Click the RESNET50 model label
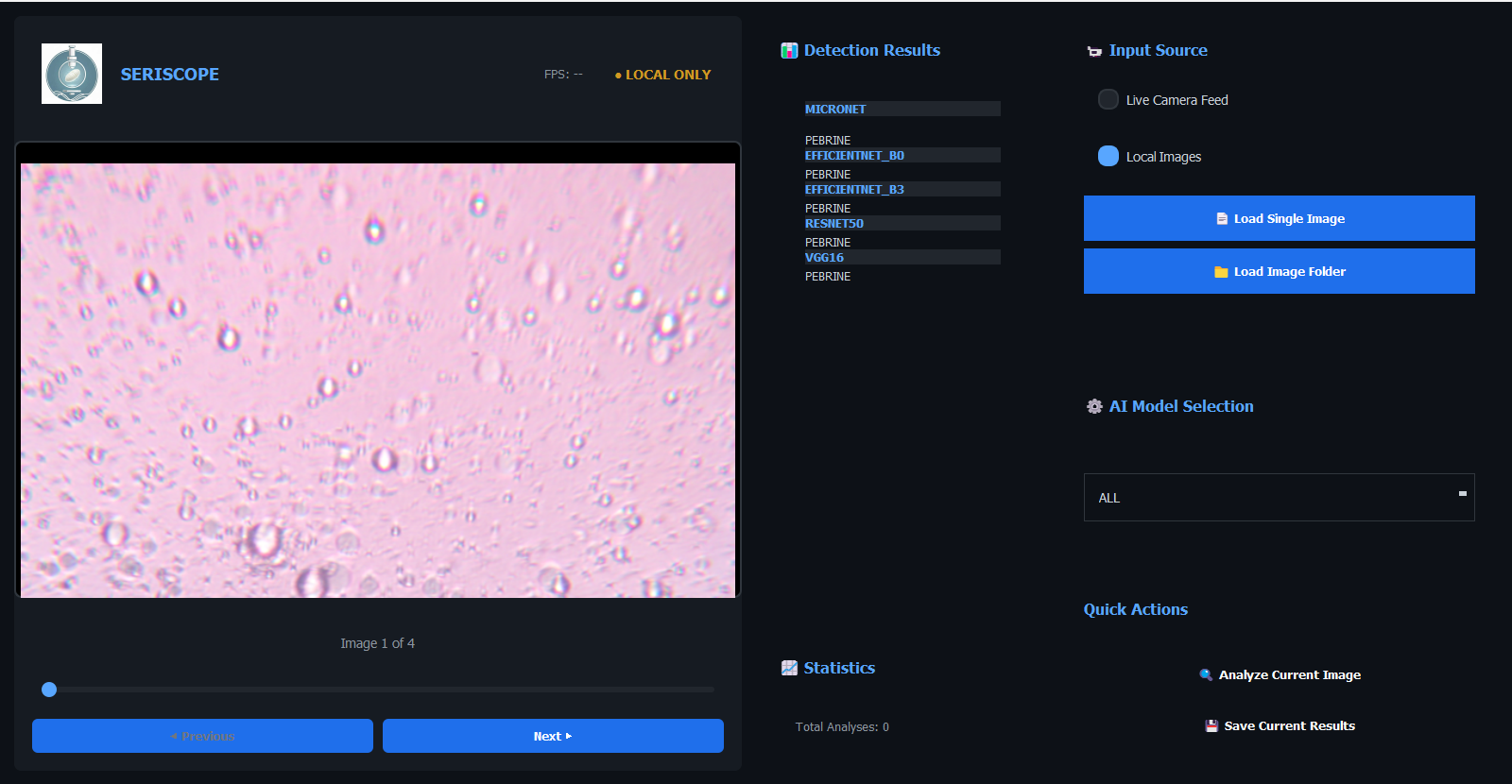Image resolution: width=1512 pixels, height=784 pixels. [x=834, y=223]
